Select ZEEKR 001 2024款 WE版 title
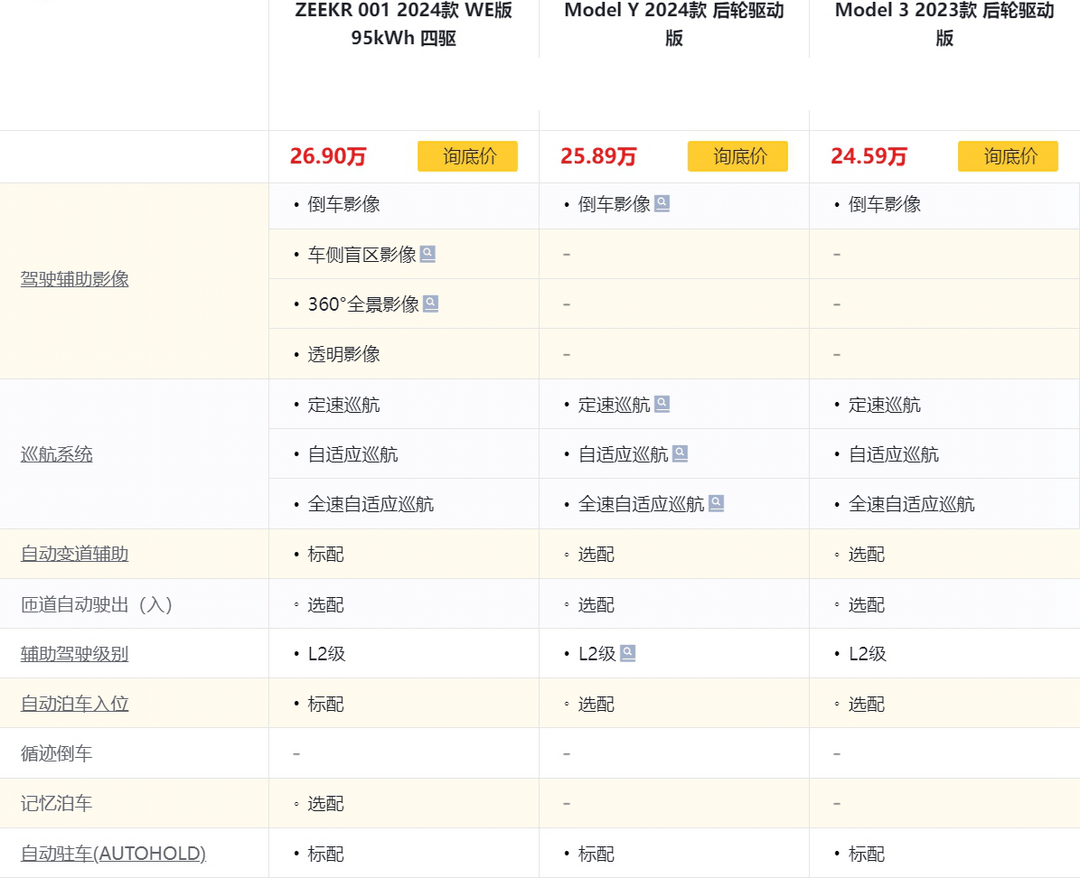The width and height of the screenshot is (1080, 878). tap(404, 23)
